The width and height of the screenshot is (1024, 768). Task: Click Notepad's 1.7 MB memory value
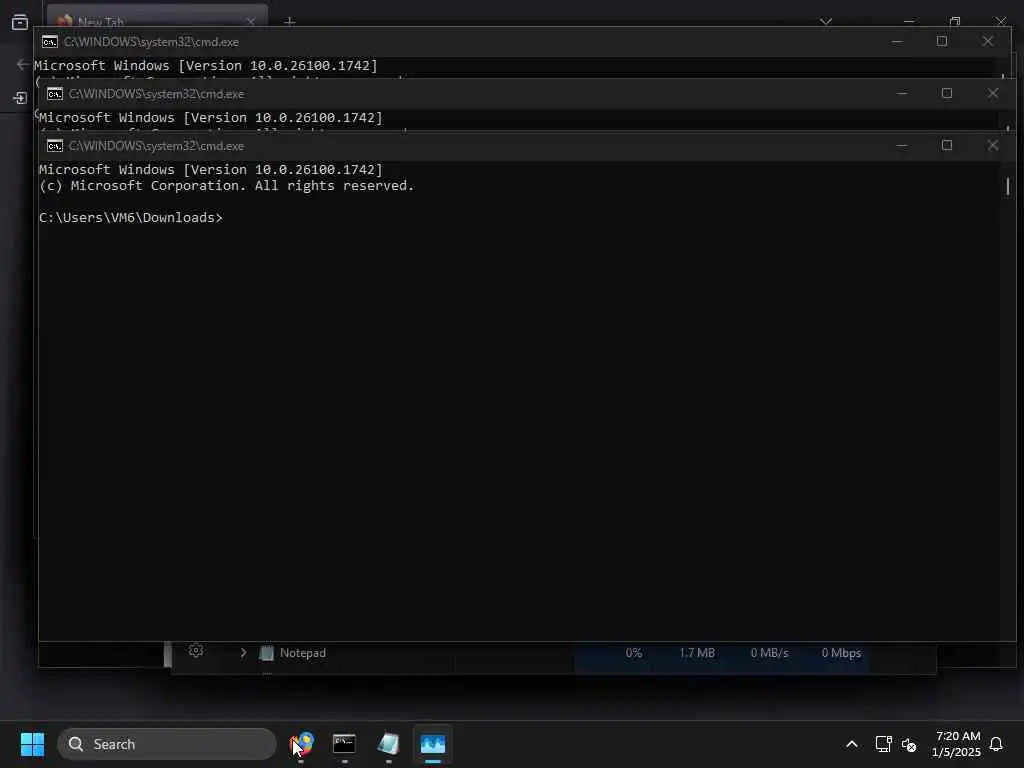tap(697, 652)
